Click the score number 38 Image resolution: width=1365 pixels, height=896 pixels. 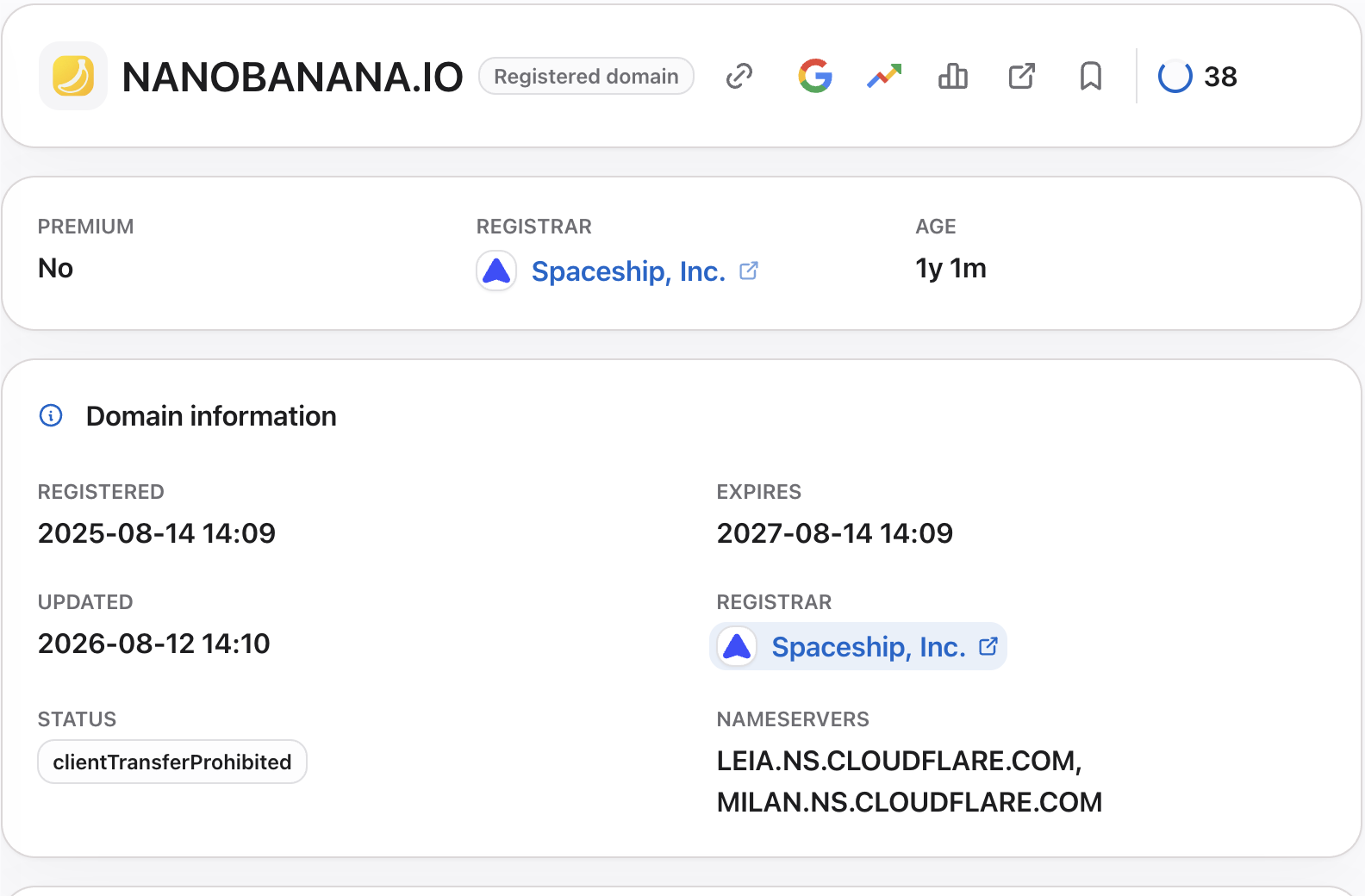[x=1220, y=77]
